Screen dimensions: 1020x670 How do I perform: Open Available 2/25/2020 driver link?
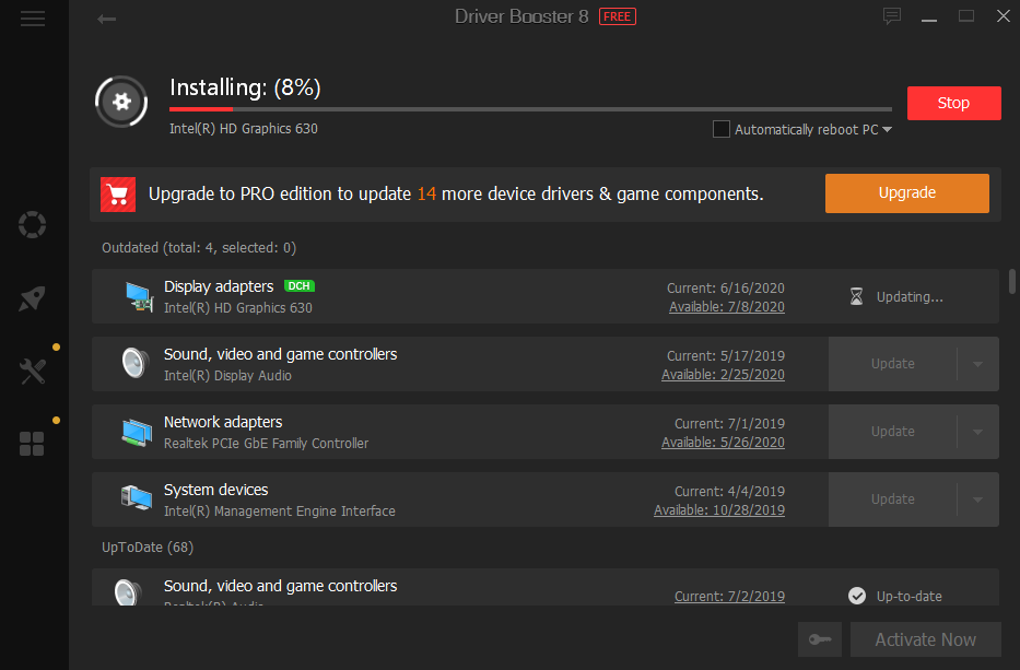[723, 375]
